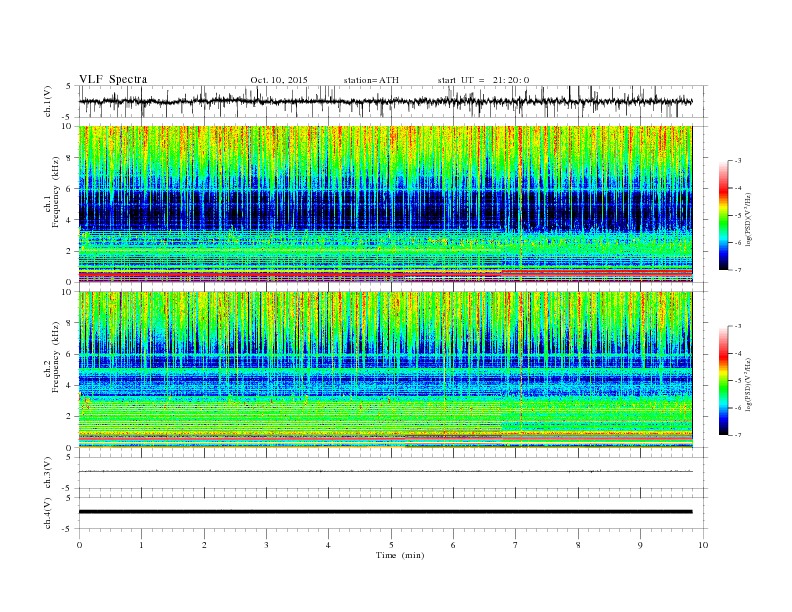Click the time axis tick label "10"
The width and height of the screenshot is (792, 612).
tap(703, 545)
